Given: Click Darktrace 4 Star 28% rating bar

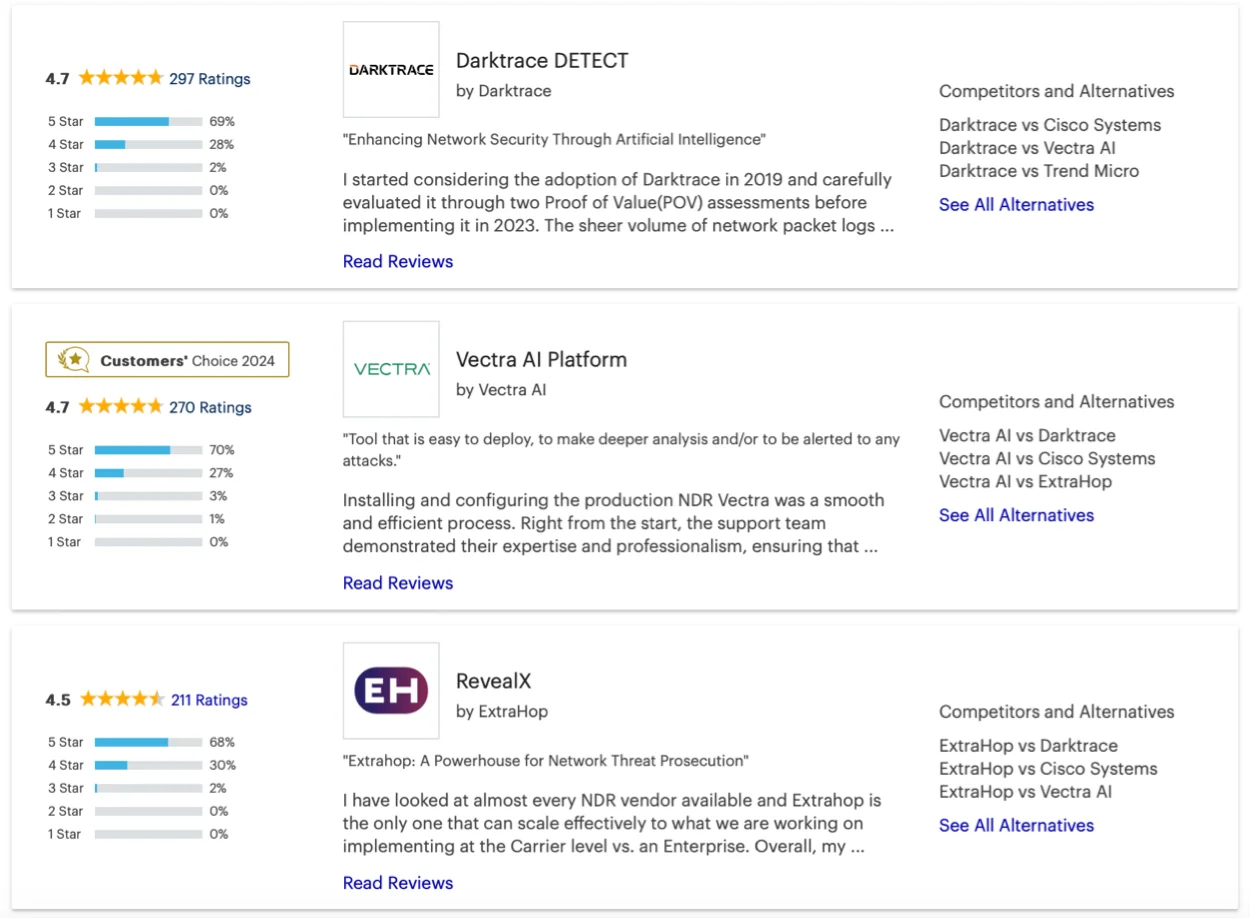Looking at the screenshot, I should [148, 145].
